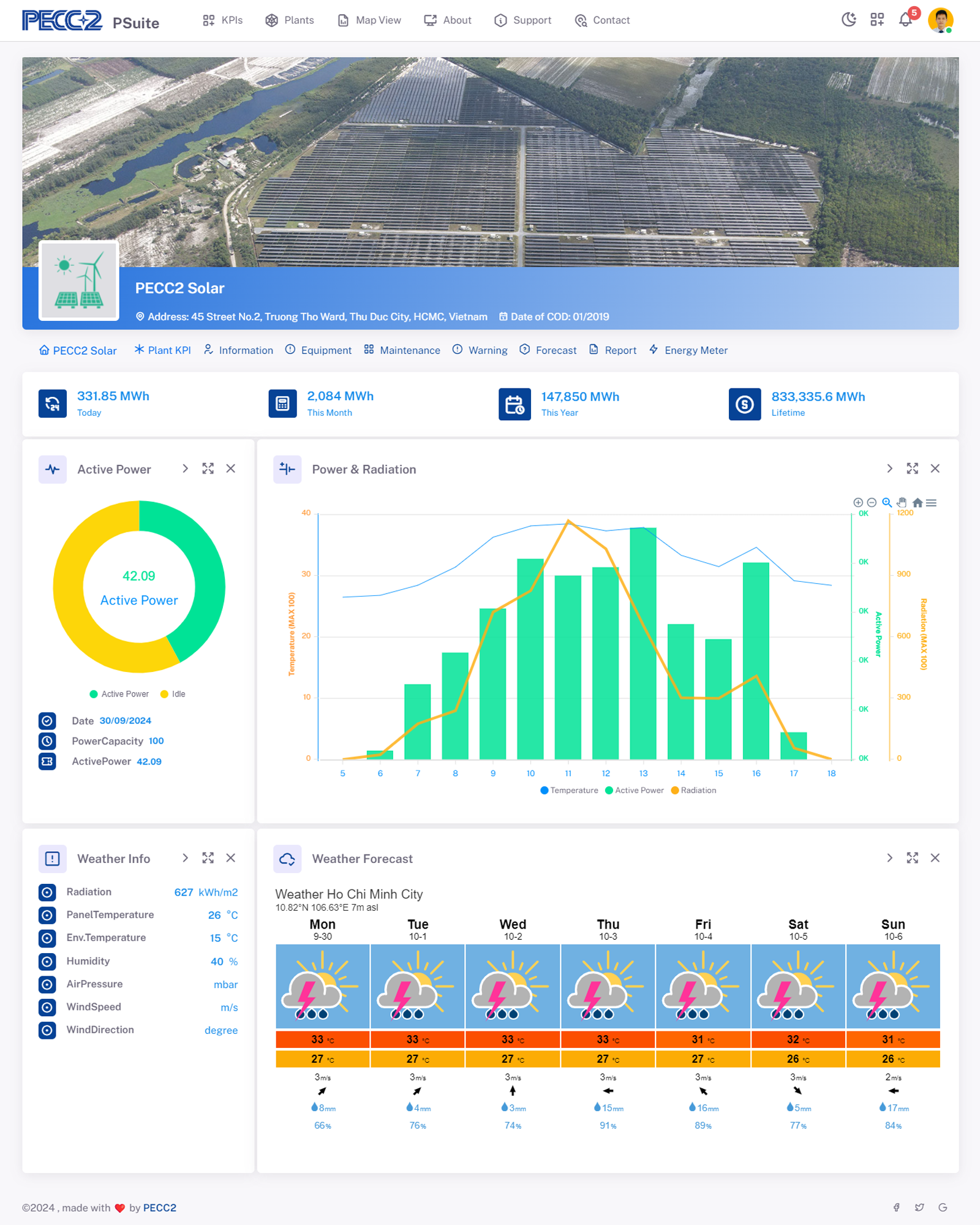This screenshot has height=1225, width=980.
Task: Hide the Idle segment in donut legend
Action: pos(173,694)
